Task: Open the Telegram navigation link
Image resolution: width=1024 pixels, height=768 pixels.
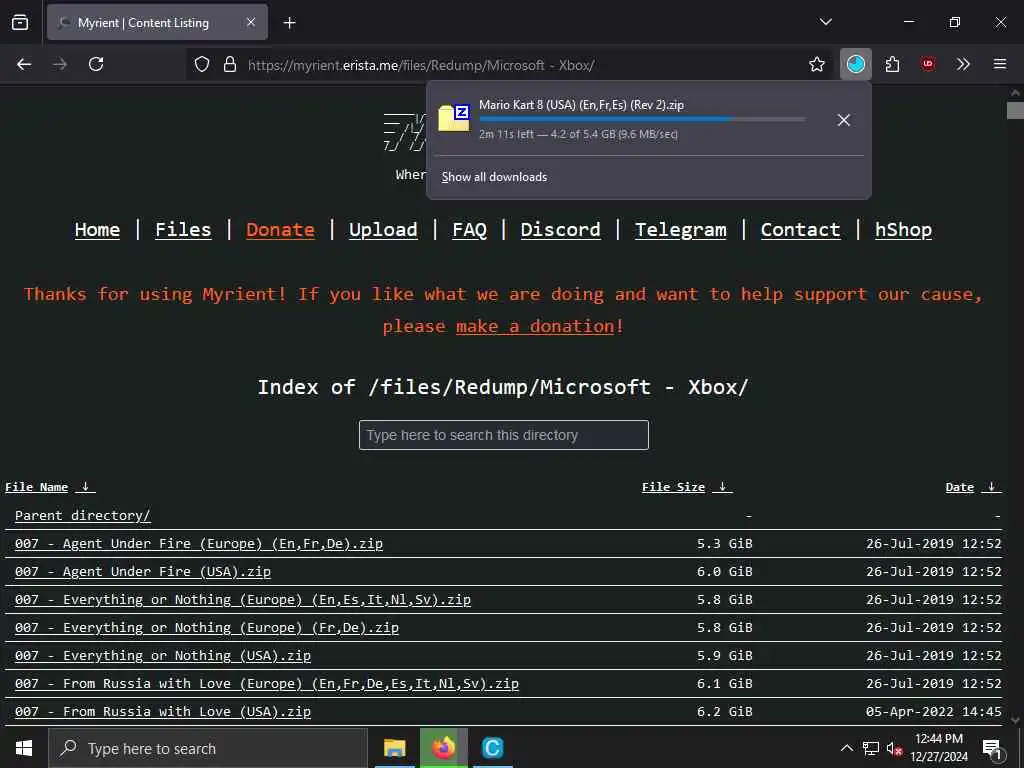Action: [x=680, y=230]
